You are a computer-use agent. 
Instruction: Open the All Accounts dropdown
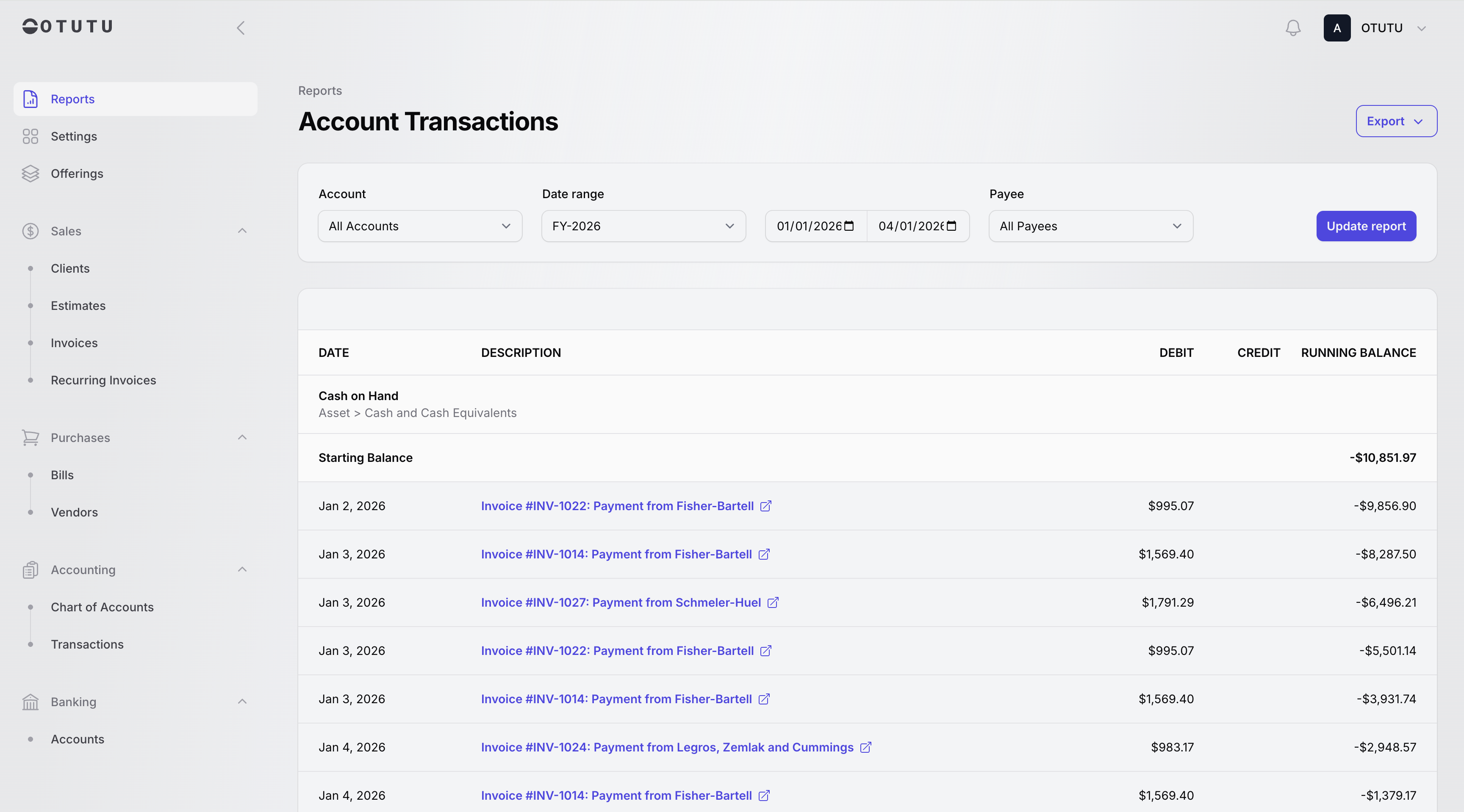click(419, 226)
